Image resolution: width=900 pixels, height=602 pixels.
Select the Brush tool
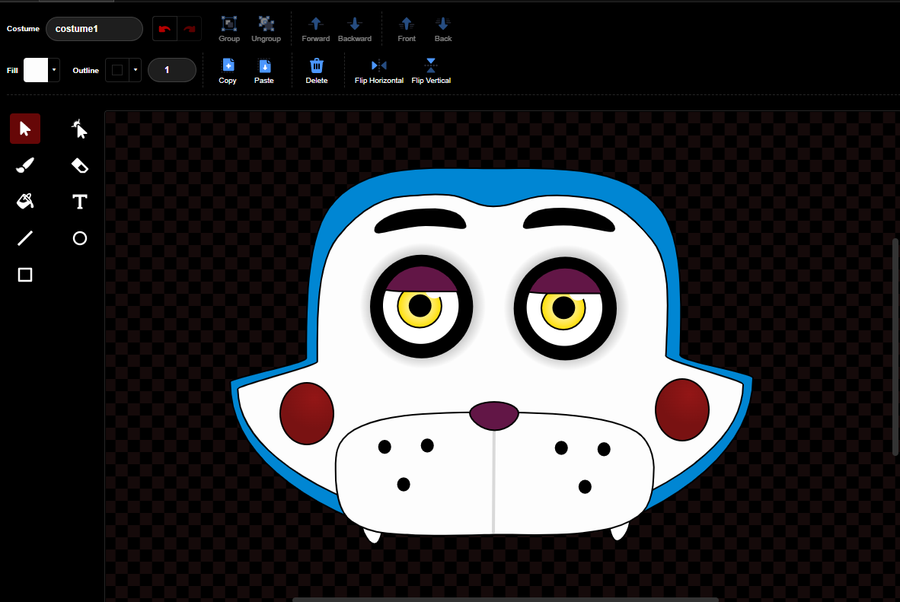pyautogui.click(x=25, y=165)
